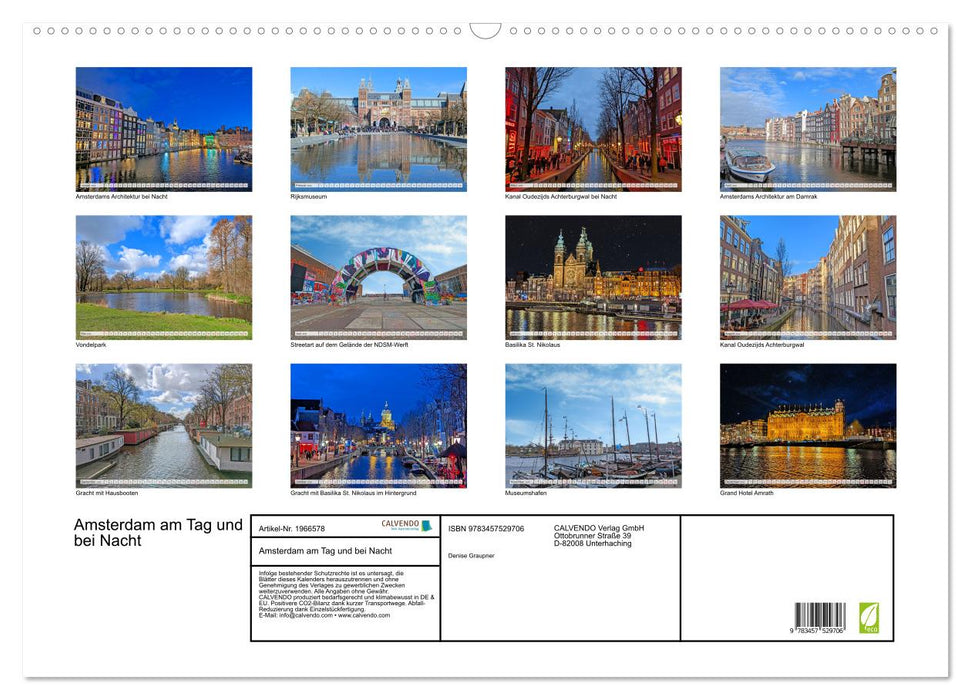Select the Grand Hotel Amrath thumbnail

807,425
